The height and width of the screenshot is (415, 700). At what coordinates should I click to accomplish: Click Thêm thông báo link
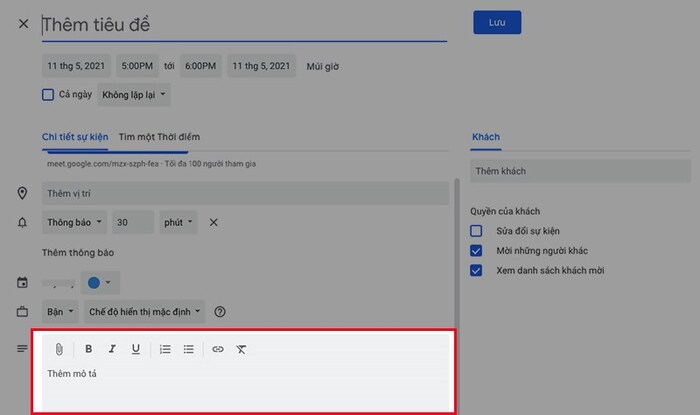(78, 253)
